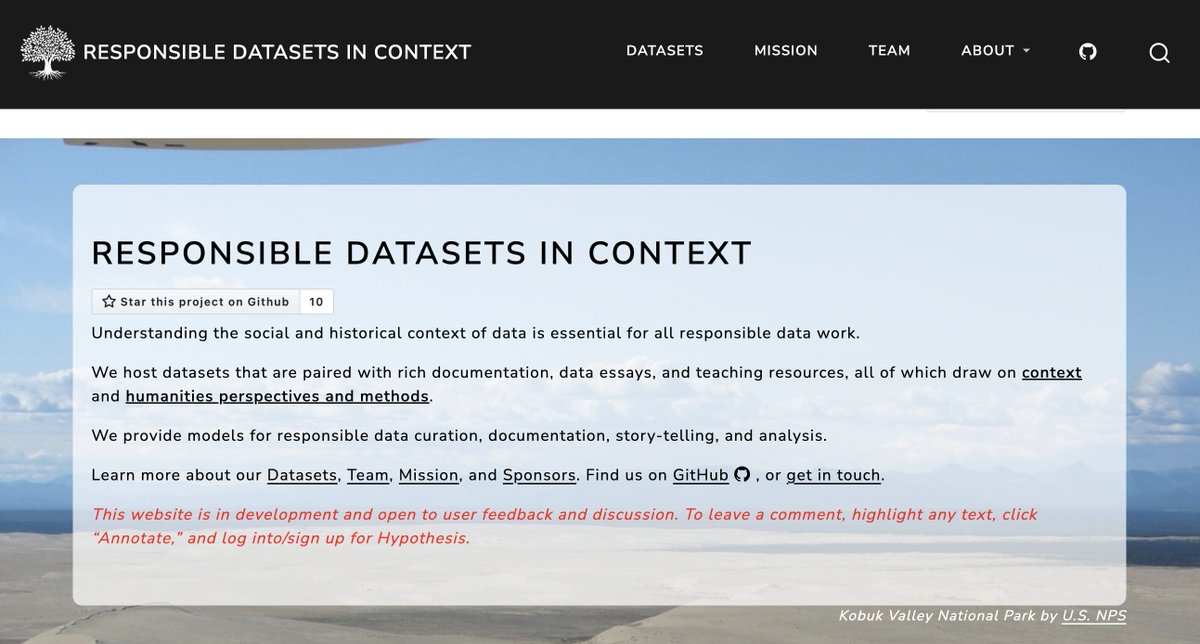
Task: Click the U.S. NPS photo credit link
Action: (1096, 616)
